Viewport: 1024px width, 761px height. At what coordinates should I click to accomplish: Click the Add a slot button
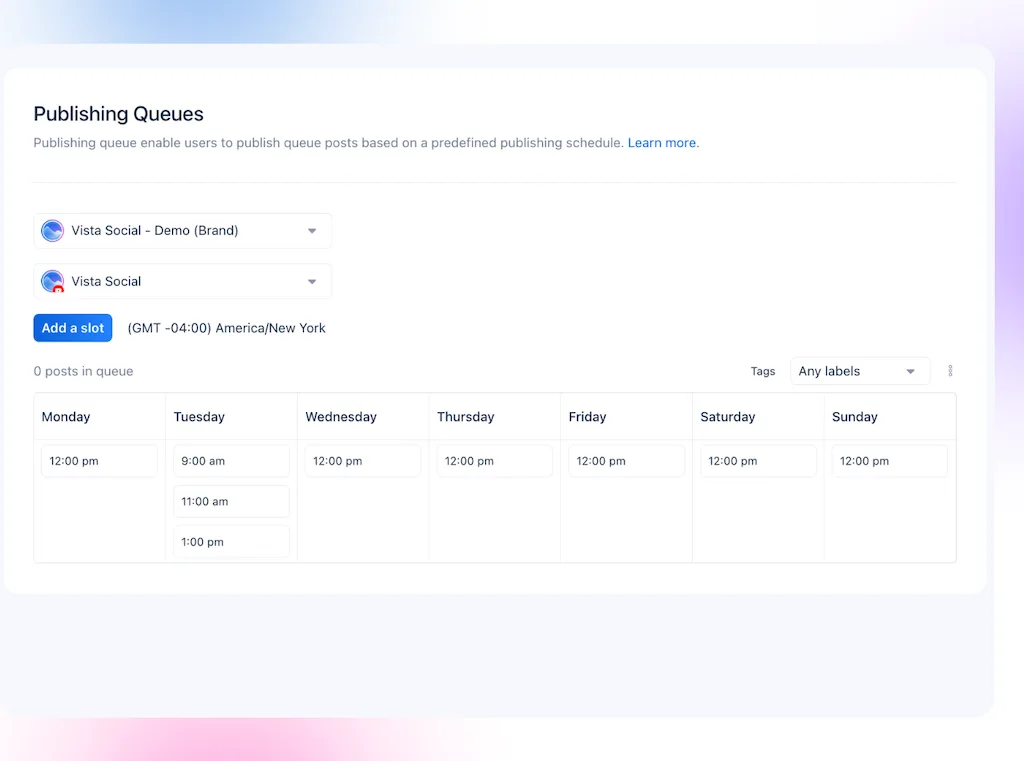[72, 328]
